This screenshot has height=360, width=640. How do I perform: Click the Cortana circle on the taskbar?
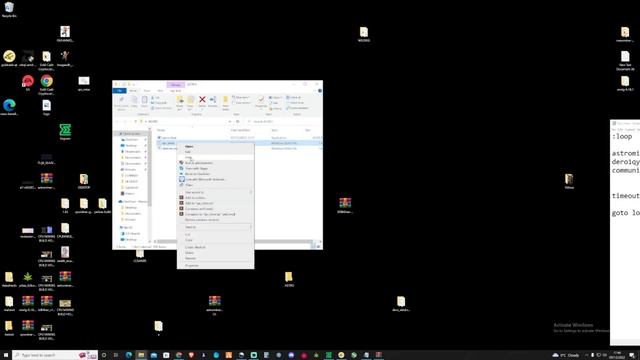104,355
